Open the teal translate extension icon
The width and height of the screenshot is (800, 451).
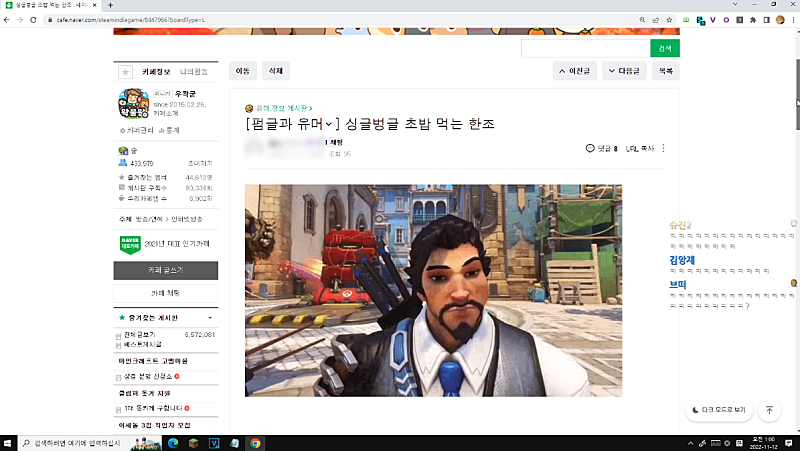click(x=701, y=20)
